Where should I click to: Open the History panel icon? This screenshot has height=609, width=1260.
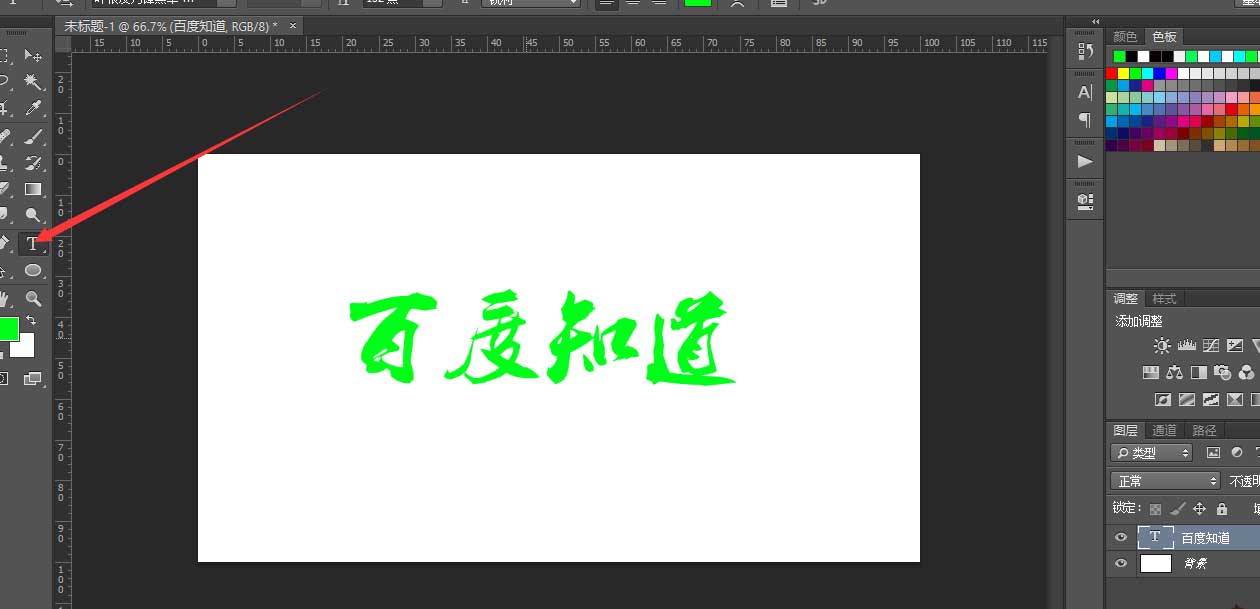pos(1085,51)
